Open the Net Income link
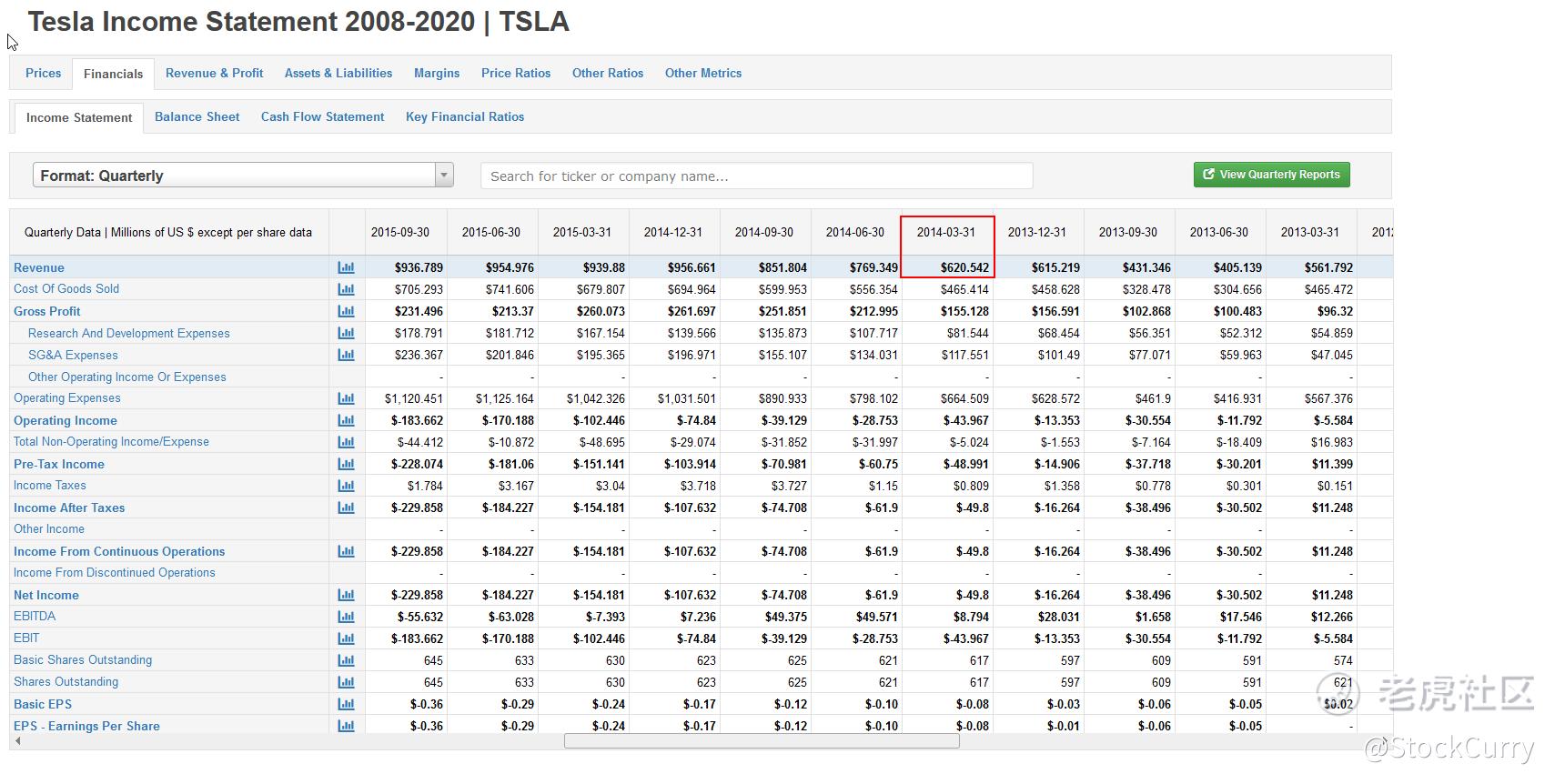1565x784 pixels. [x=46, y=595]
